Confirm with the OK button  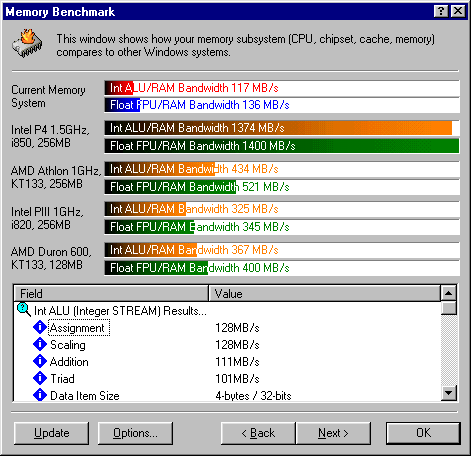click(423, 433)
